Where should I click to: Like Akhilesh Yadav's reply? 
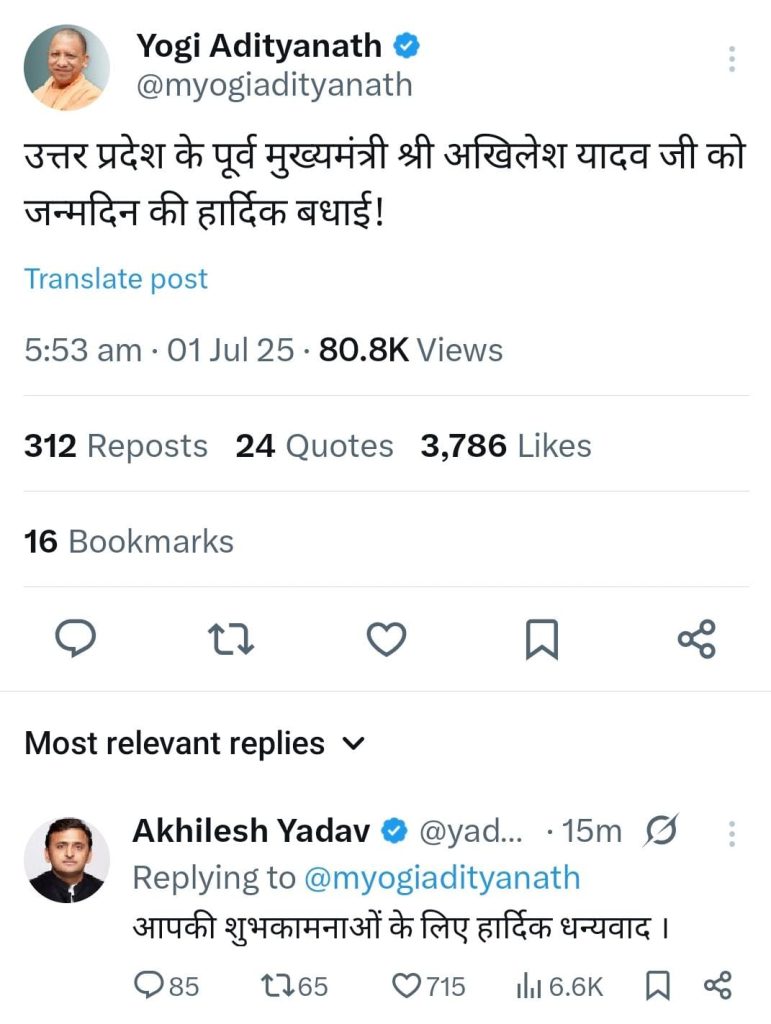407,986
